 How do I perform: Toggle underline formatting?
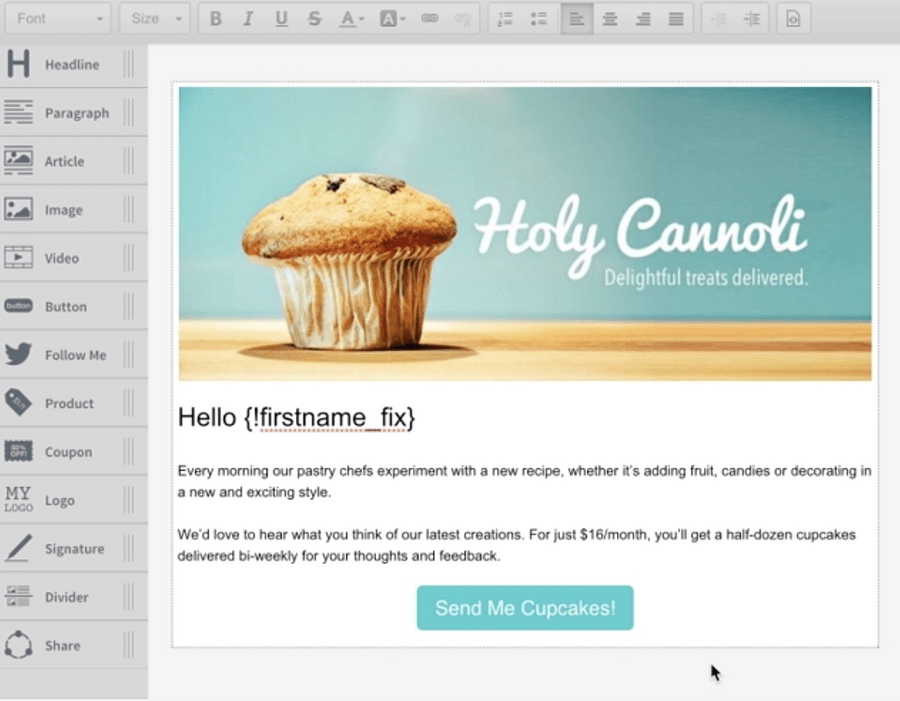coord(281,18)
